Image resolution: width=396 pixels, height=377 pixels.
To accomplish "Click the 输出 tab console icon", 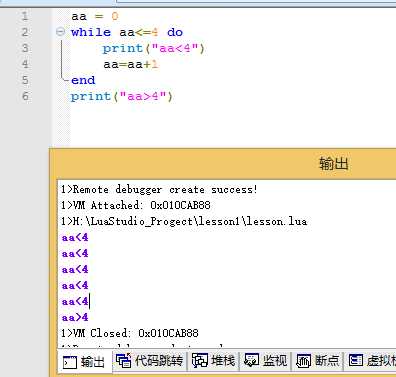I will click(x=70, y=362).
